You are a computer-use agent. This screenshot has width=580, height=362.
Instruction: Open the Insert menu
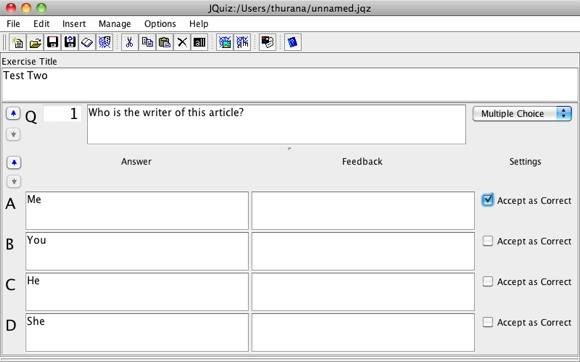click(x=74, y=24)
